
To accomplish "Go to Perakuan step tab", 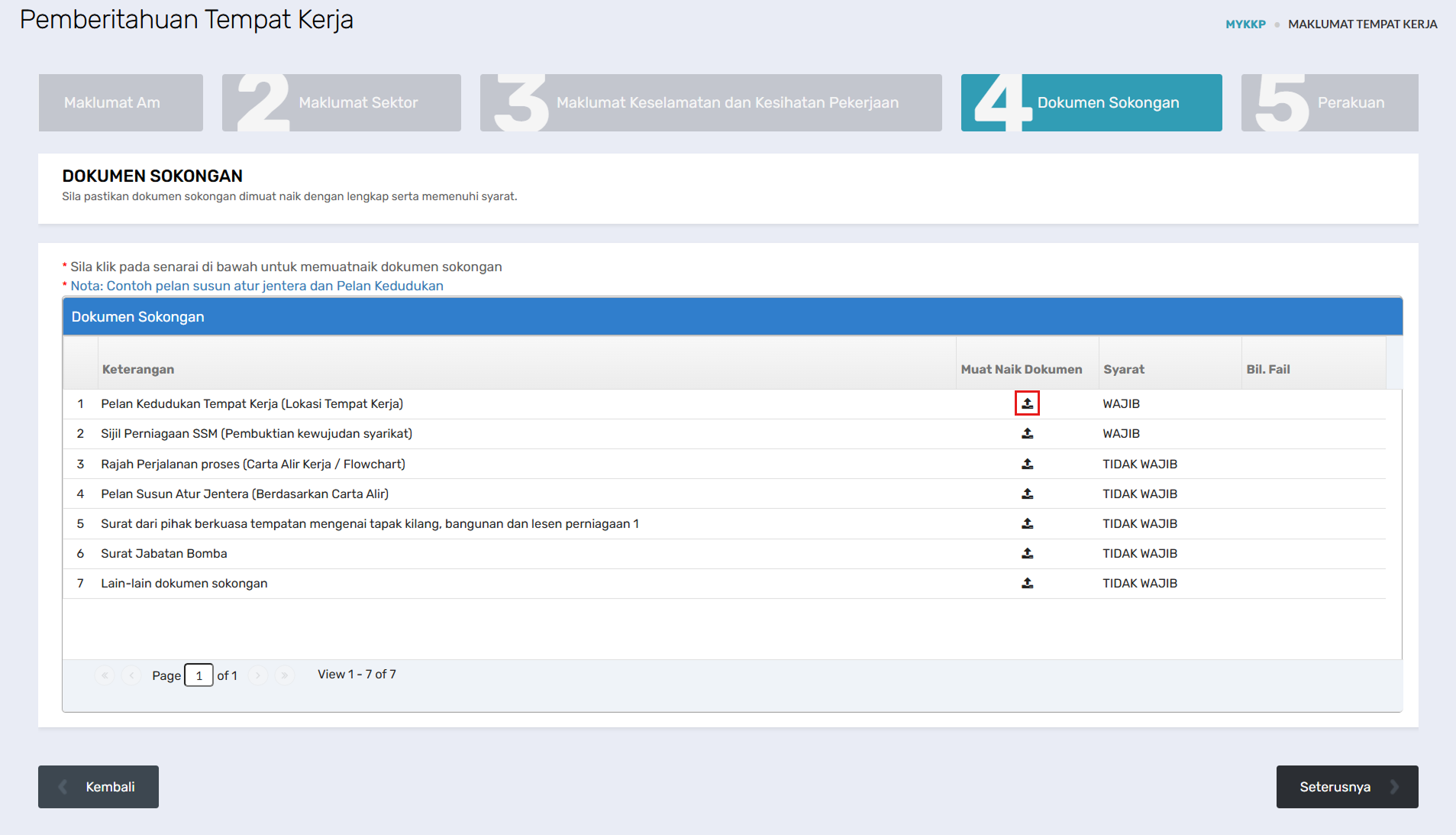I will pos(1329,103).
